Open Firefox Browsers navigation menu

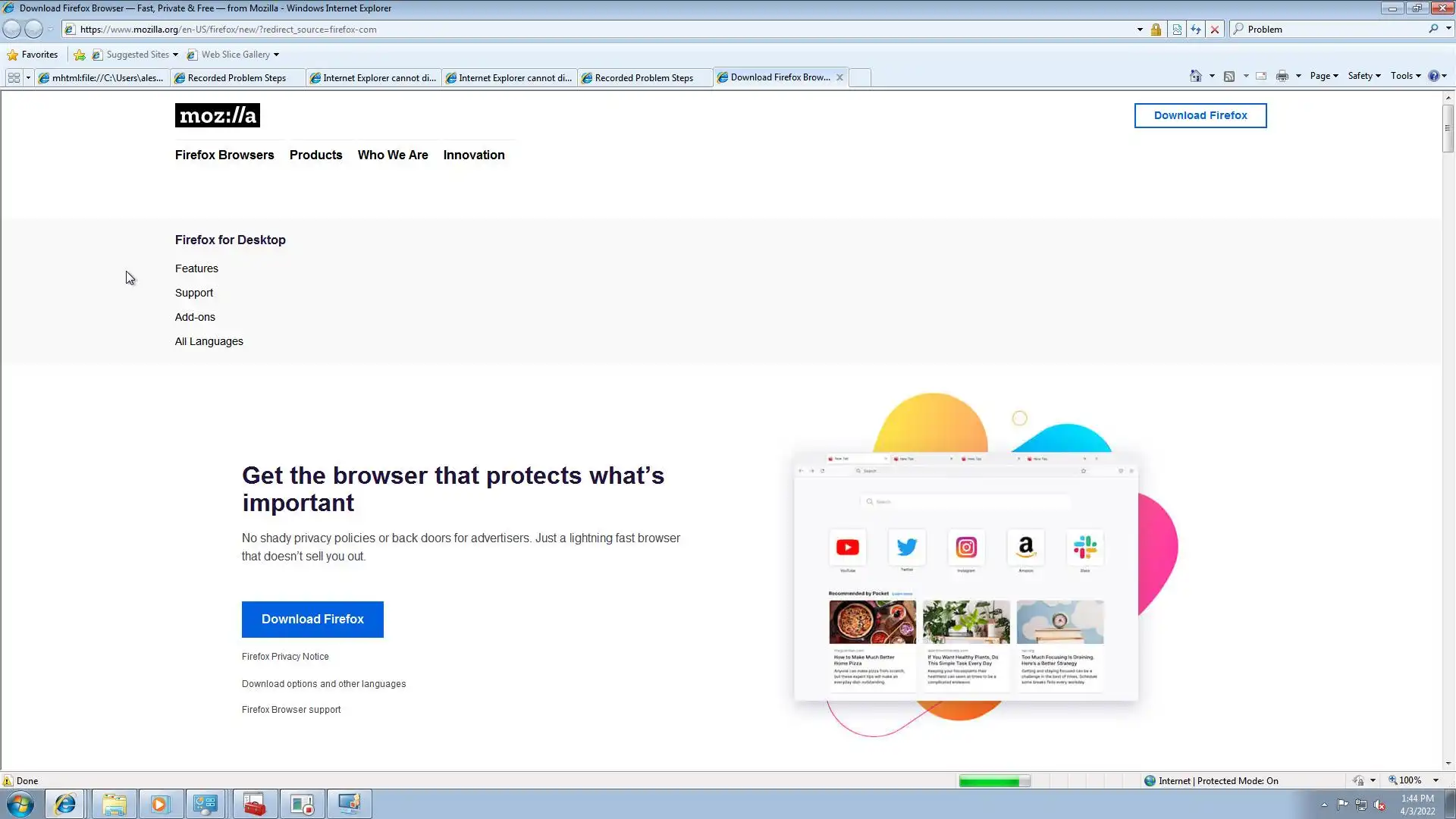point(224,155)
